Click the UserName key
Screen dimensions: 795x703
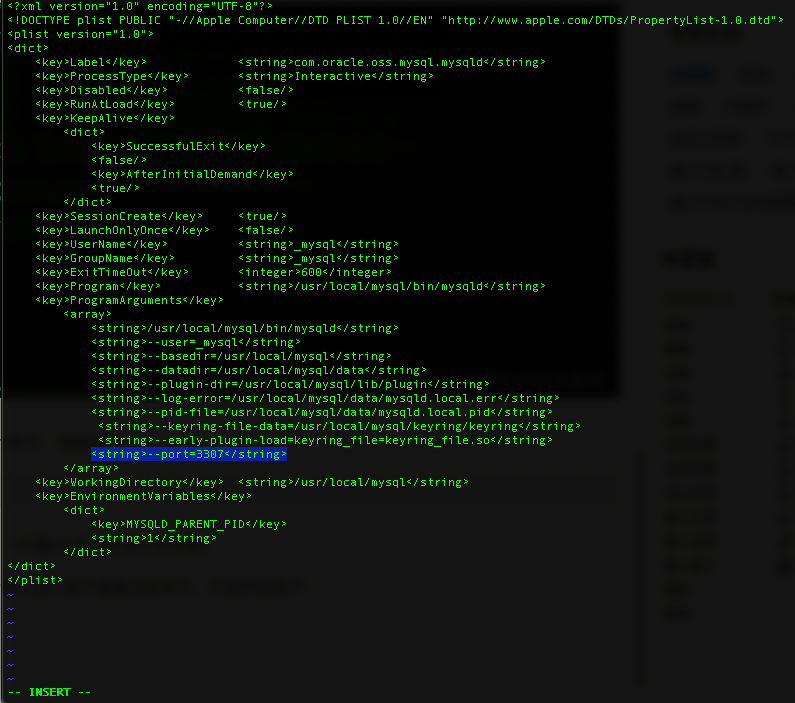click(101, 244)
